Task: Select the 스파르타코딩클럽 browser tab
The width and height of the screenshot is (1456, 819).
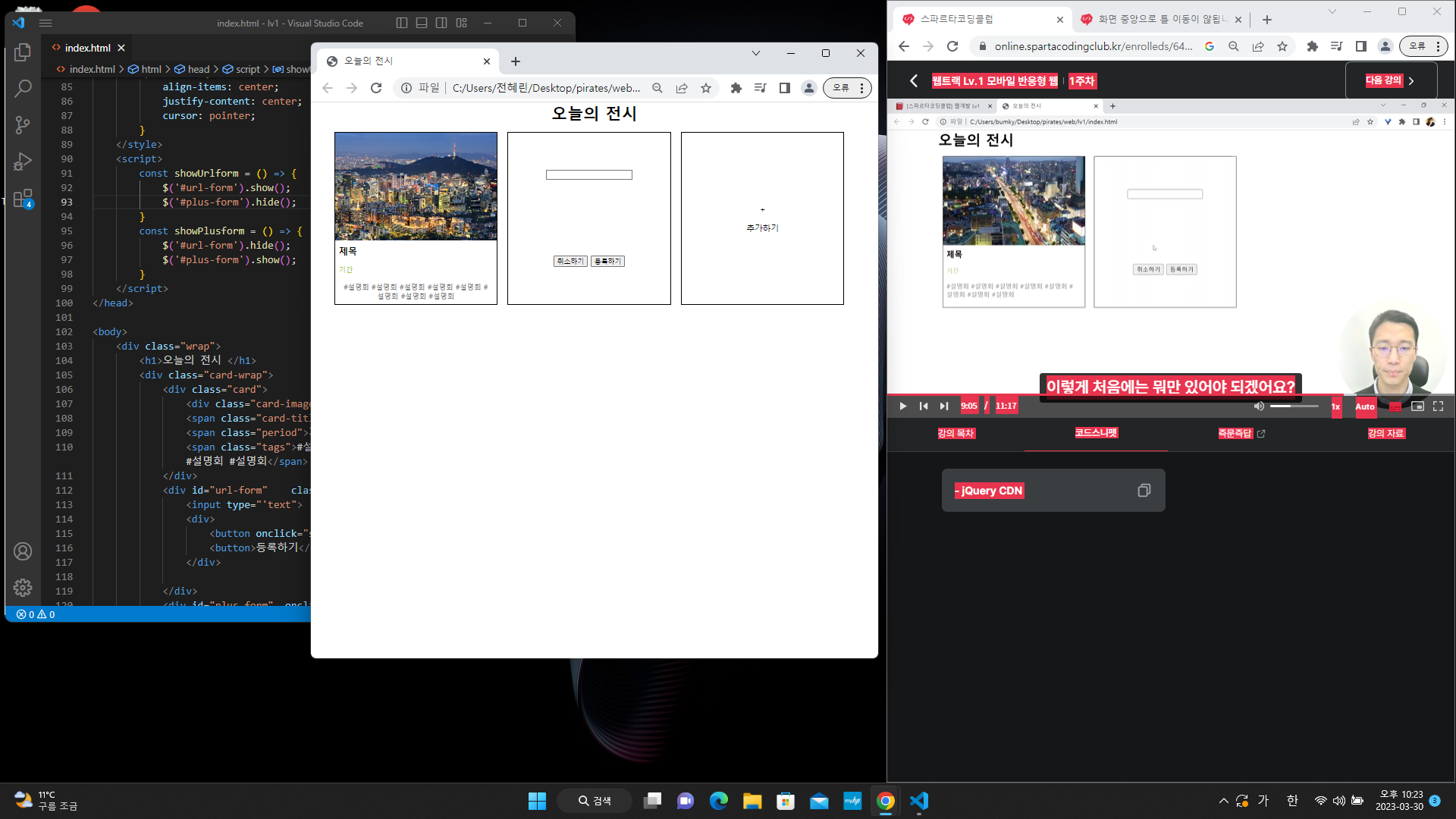Action: pyautogui.click(x=982, y=20)
